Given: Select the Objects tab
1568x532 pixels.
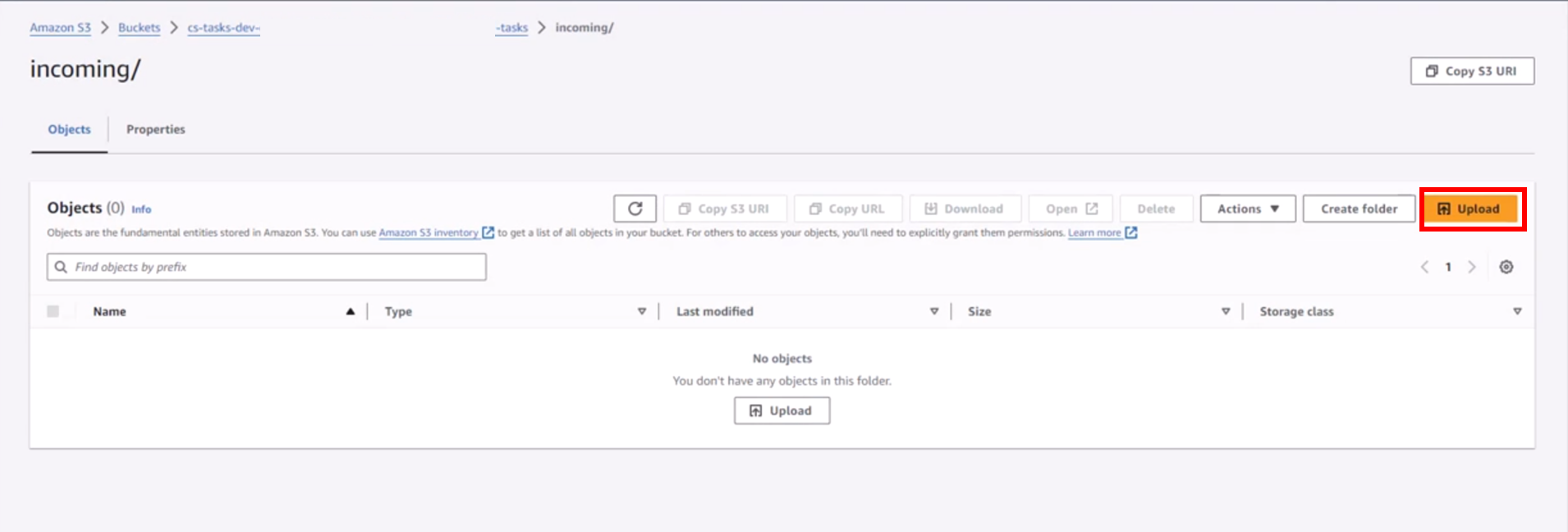Looking at the screenshot, I should (69, 129).
